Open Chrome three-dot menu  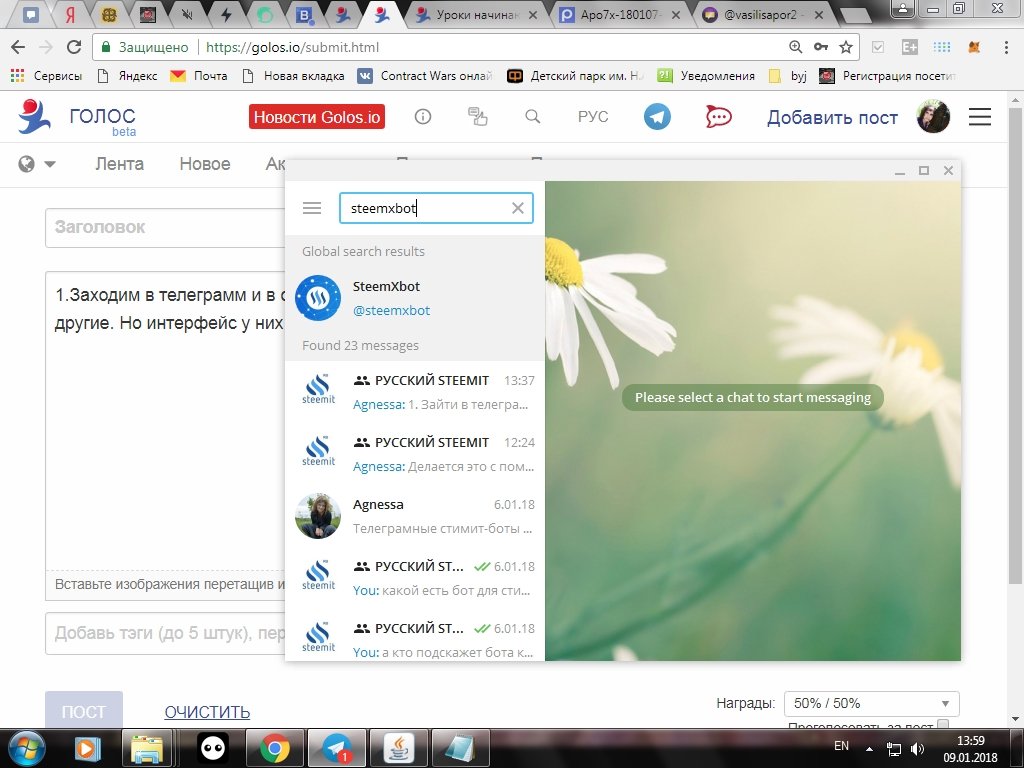pyautogui.click(x=1006, y=47)
